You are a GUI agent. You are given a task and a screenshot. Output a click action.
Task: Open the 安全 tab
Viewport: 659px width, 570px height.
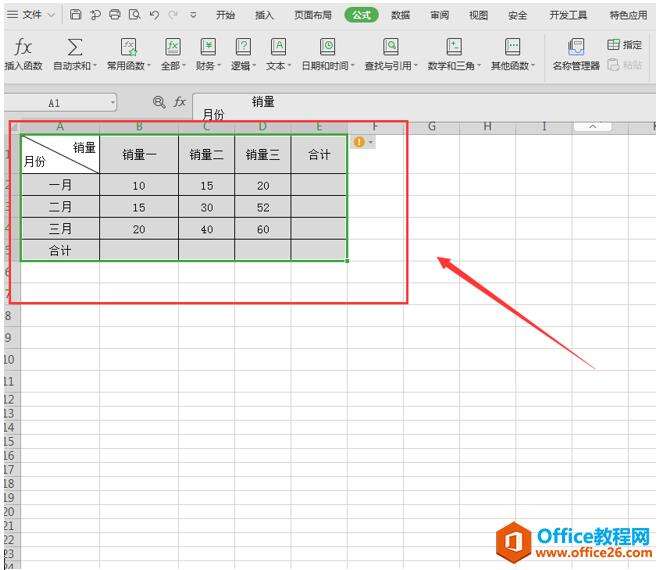click(x=517, y=15)
